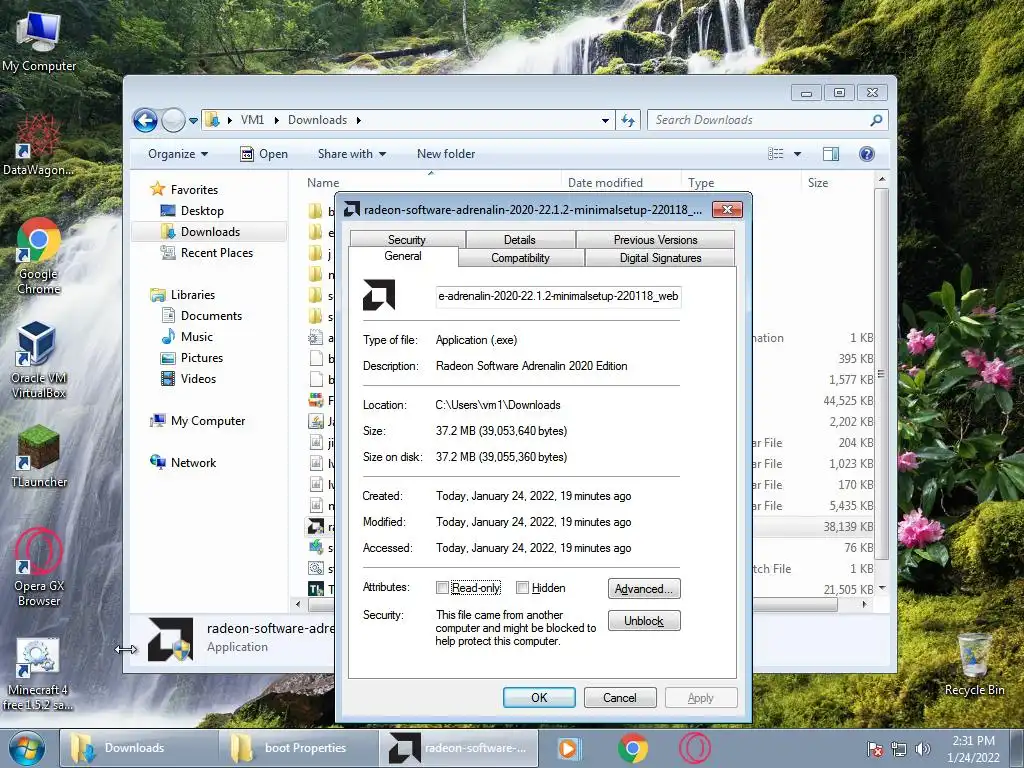The height and width of the screenshot is (768, 1024).
Task: Click the file name text field
Action: 558,296
